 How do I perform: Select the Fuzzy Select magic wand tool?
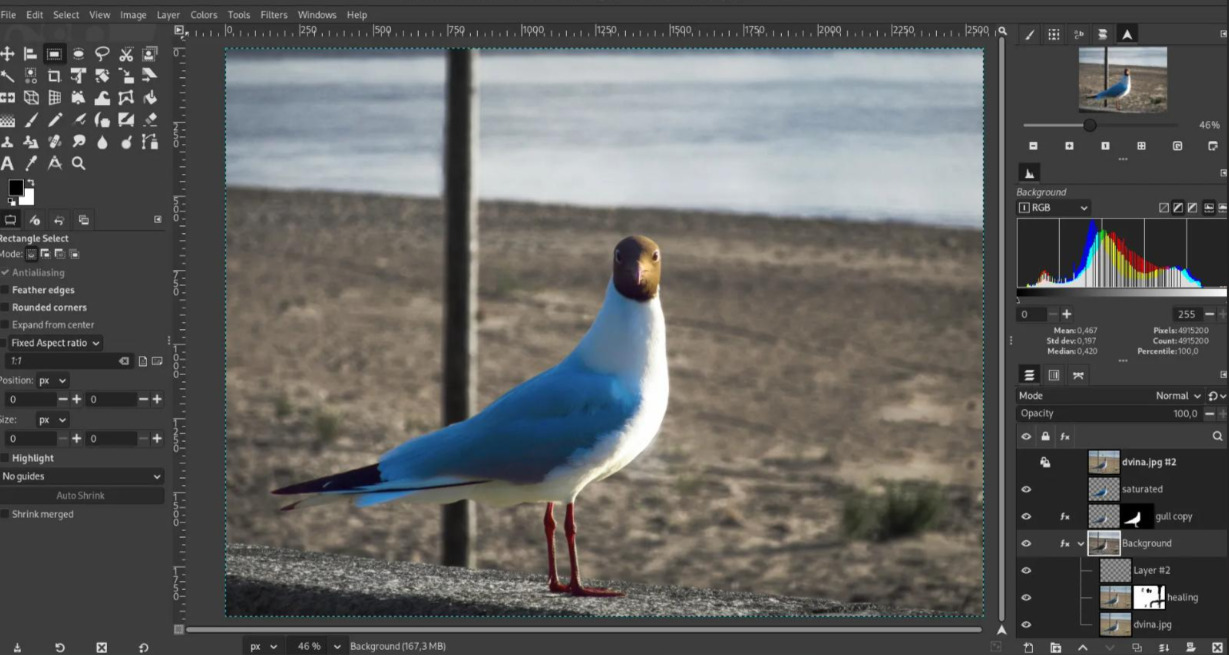(x=7, y=76)
